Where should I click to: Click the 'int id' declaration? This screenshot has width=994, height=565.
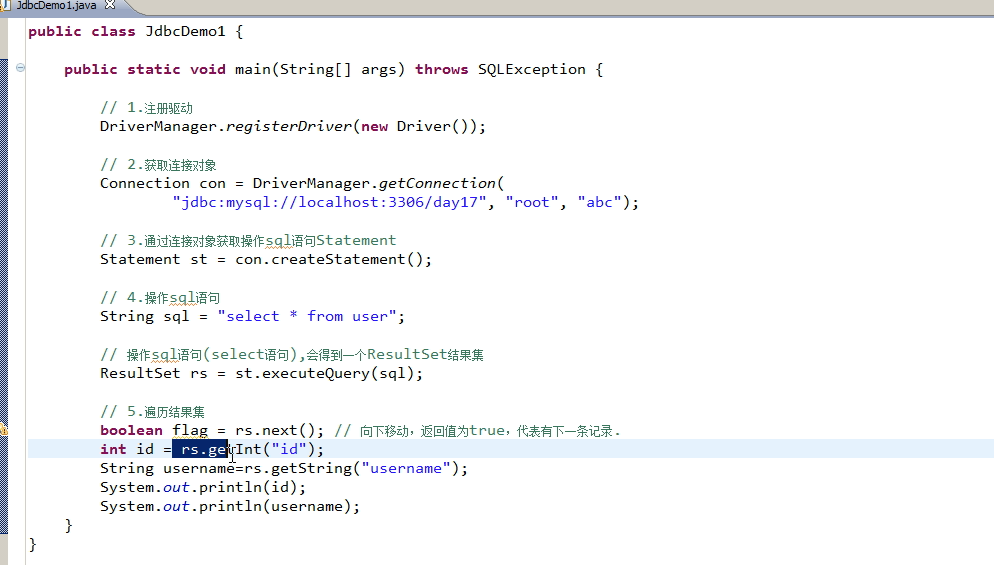pos(127,450)
